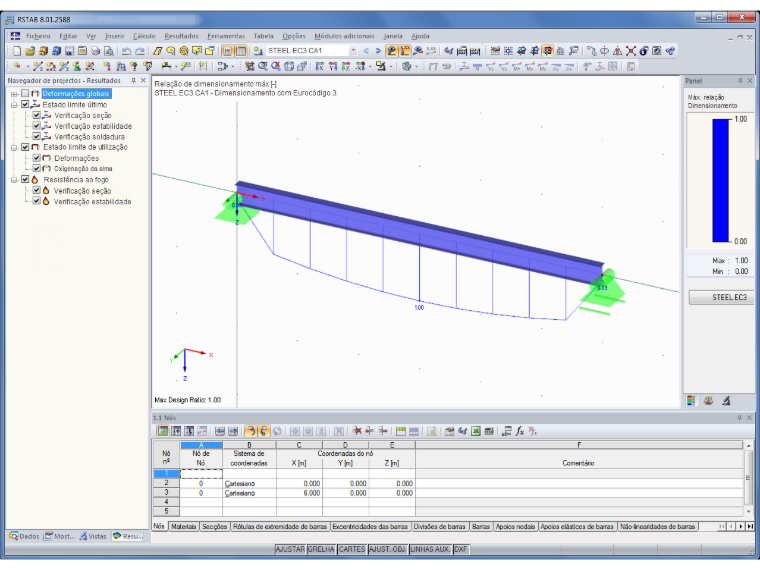Toggle Verificação seção under Resistência ao fogo
This screenshot has width=760, height=570.
[x=36, y=190]
